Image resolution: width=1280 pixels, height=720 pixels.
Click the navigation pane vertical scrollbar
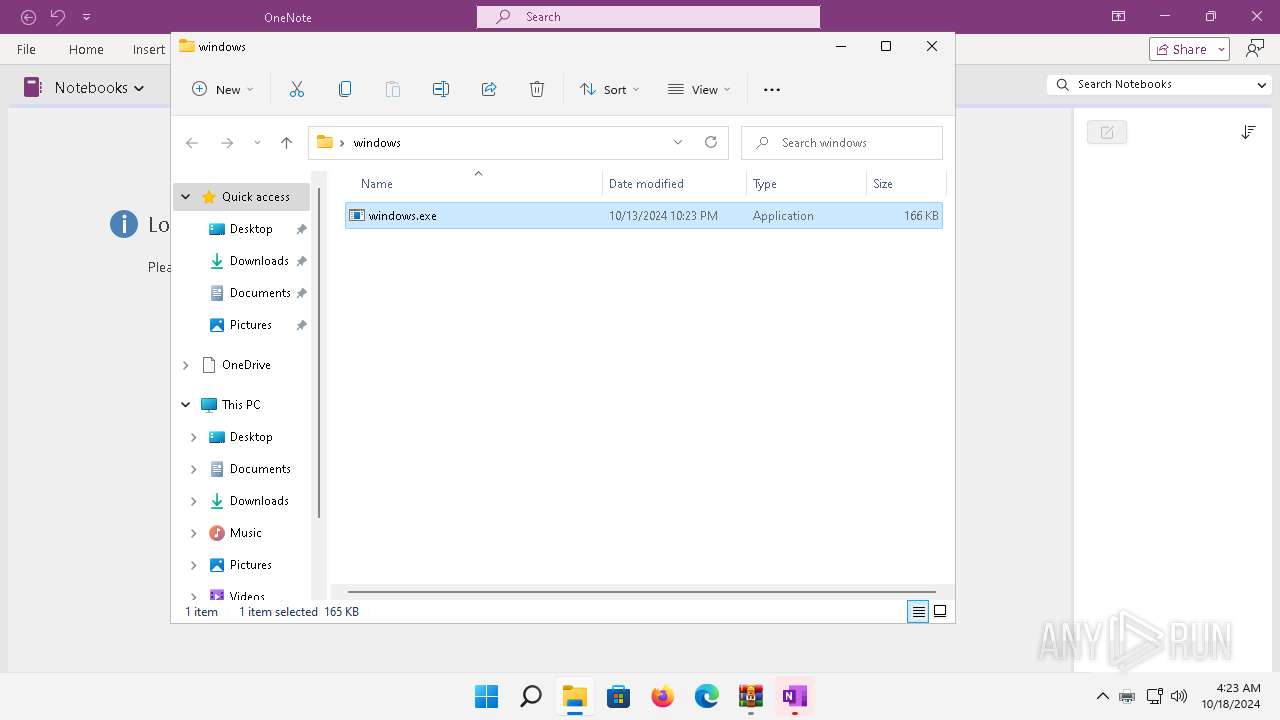click(x=319, y=352)
